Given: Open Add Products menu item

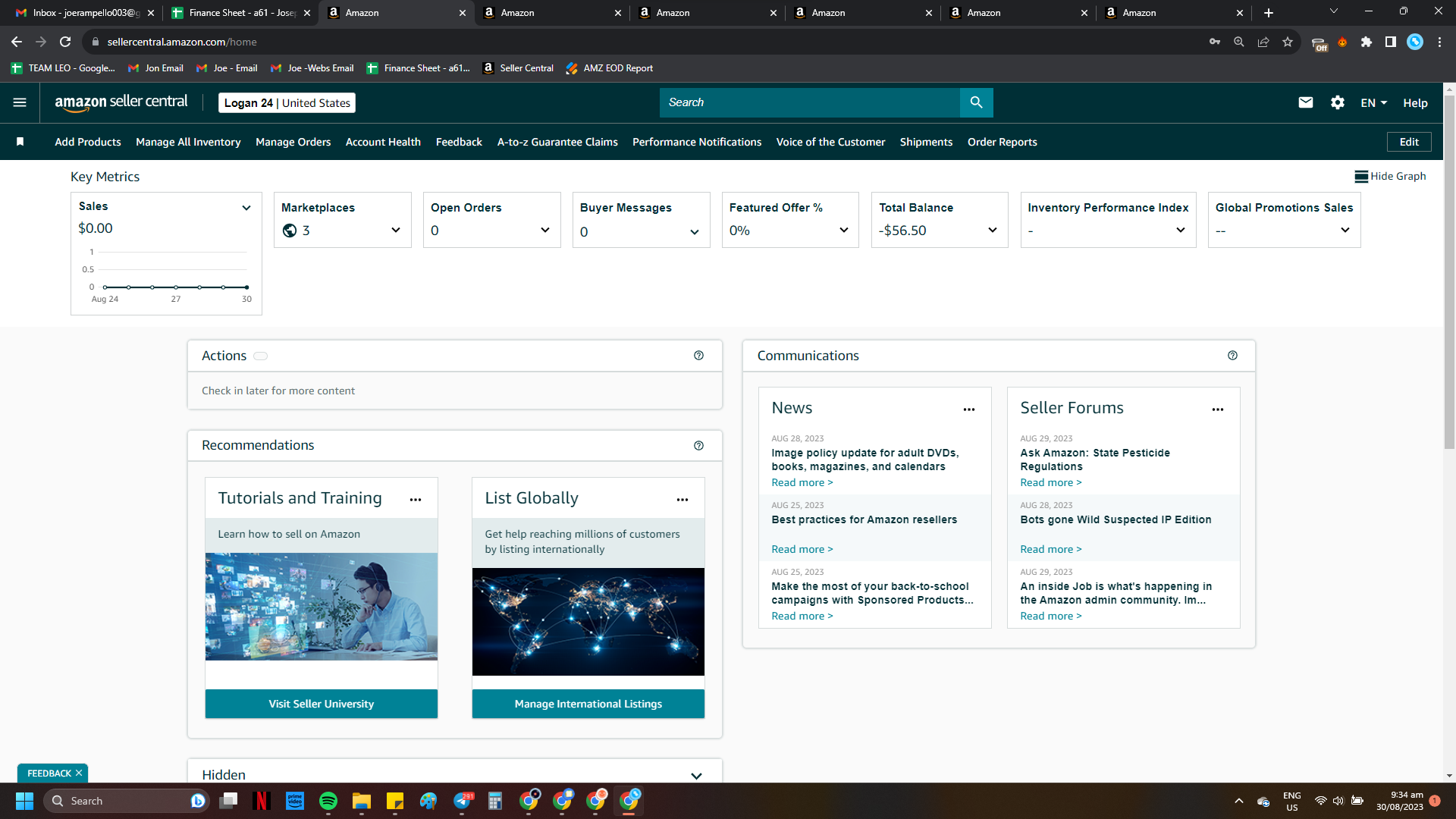Looking at the screenshot, I should pyautogui.click(x=88, y=142).
